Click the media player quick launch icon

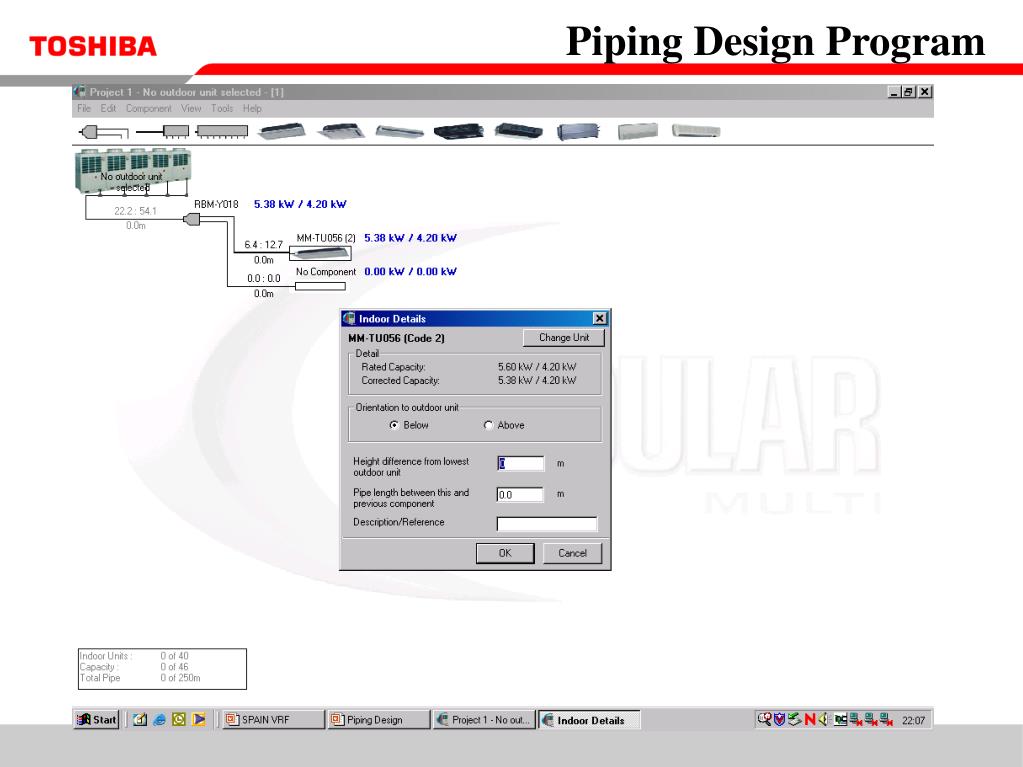point(199,719)
